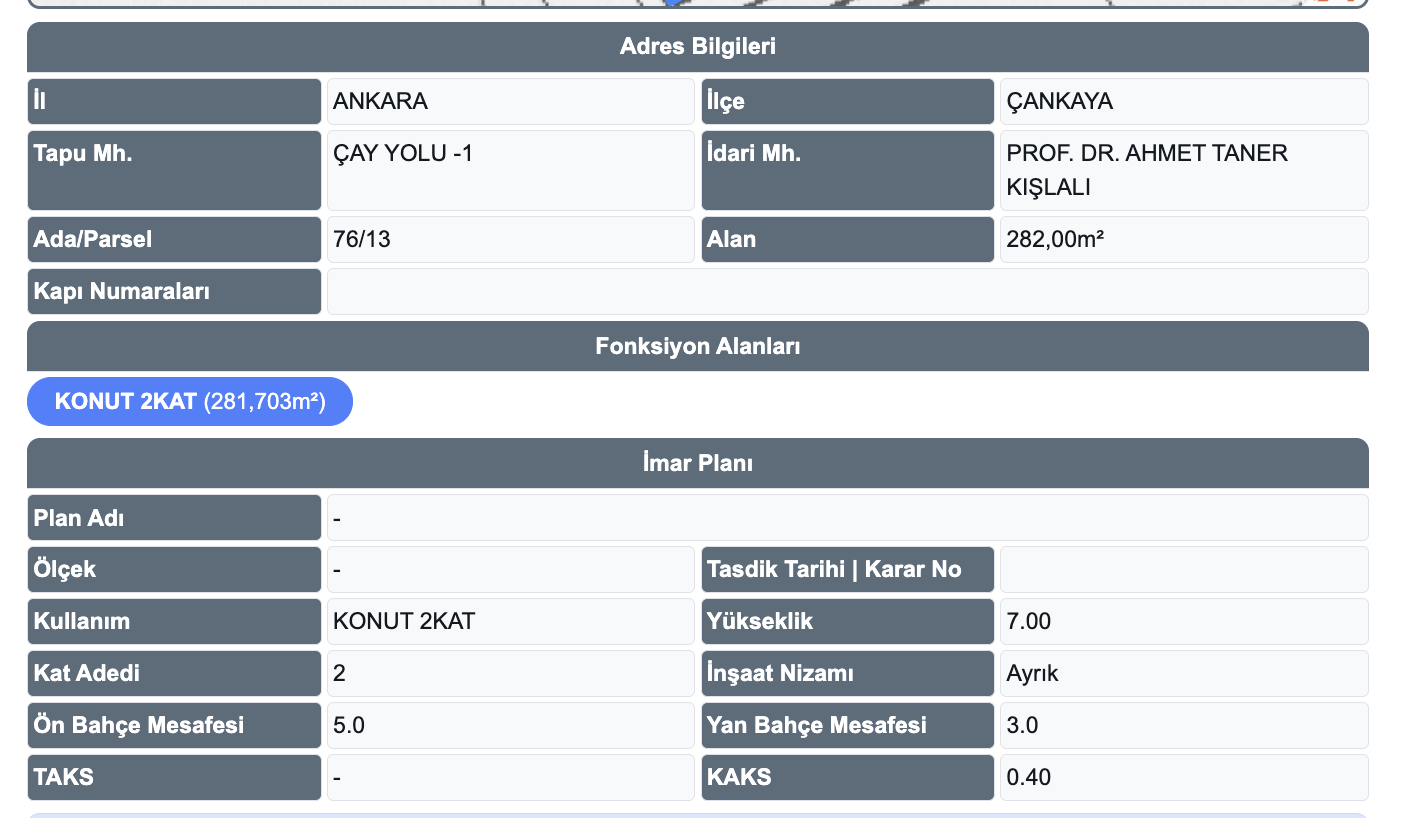Screen dimensions: 1402x818
Task: Click the ÇAY YOLU -1 value cell
Action: (510, 170)
